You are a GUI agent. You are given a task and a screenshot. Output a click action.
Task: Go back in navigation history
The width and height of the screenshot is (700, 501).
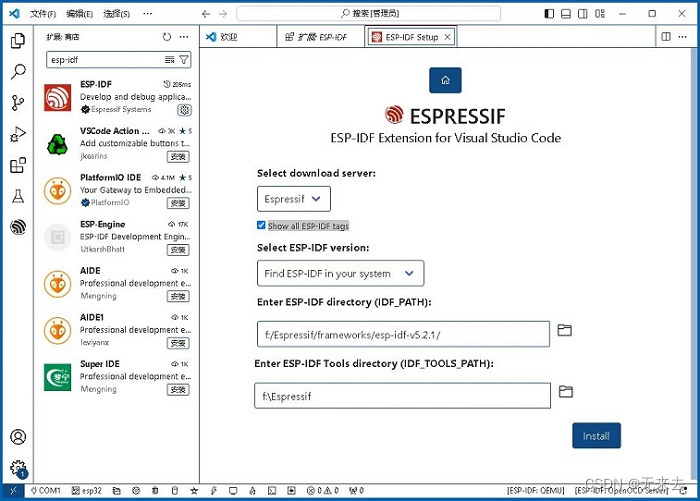coord(206,14)
